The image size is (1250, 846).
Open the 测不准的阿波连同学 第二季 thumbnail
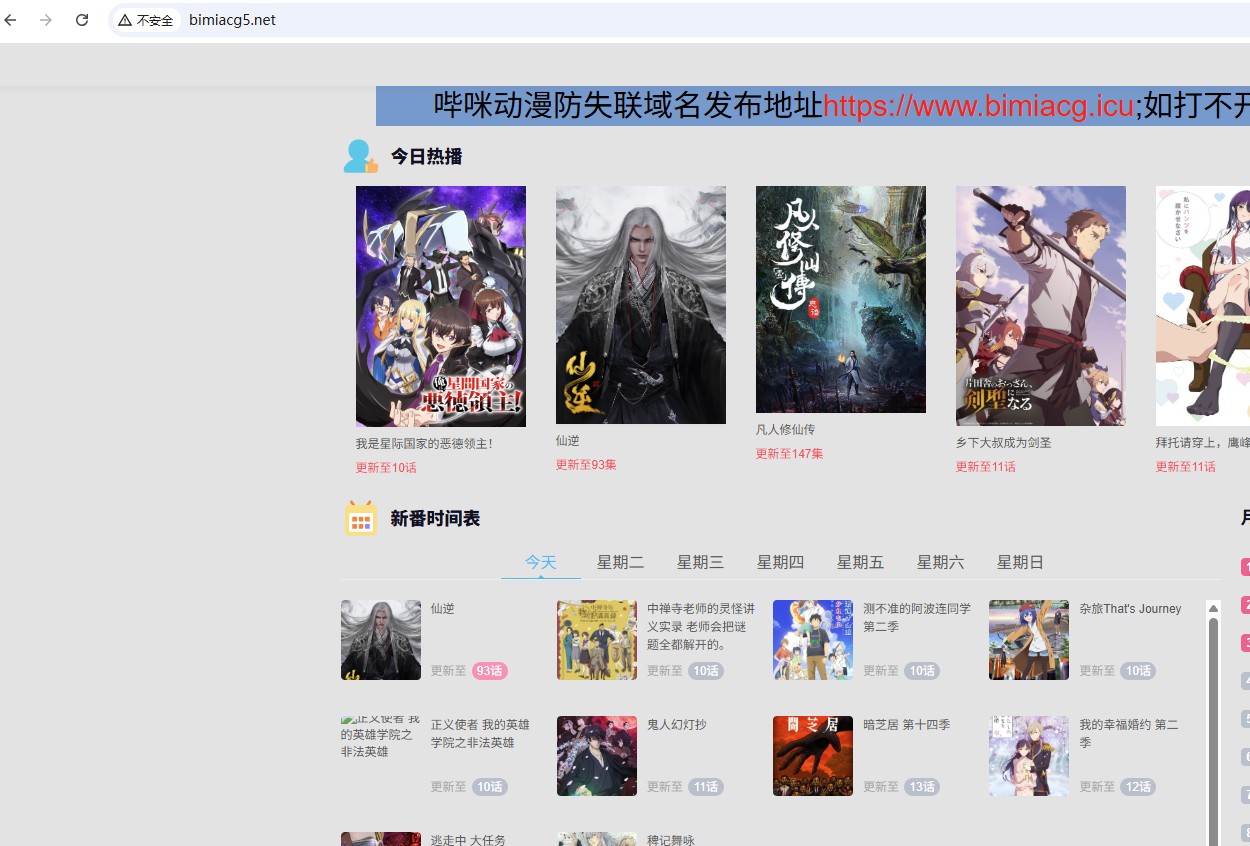tap(813, 640)
